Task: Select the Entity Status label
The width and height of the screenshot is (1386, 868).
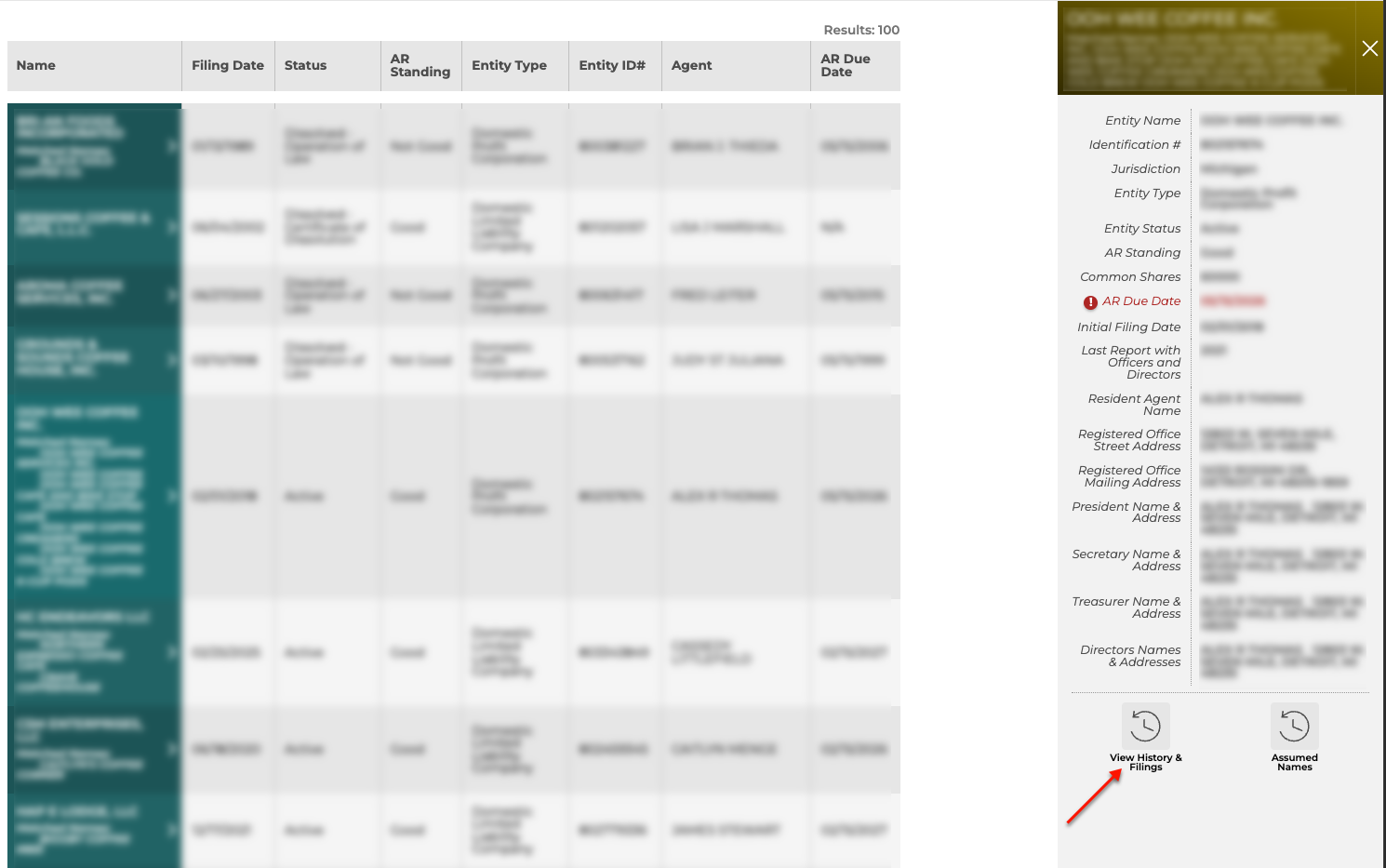Action: click(x=1142, y=229)
